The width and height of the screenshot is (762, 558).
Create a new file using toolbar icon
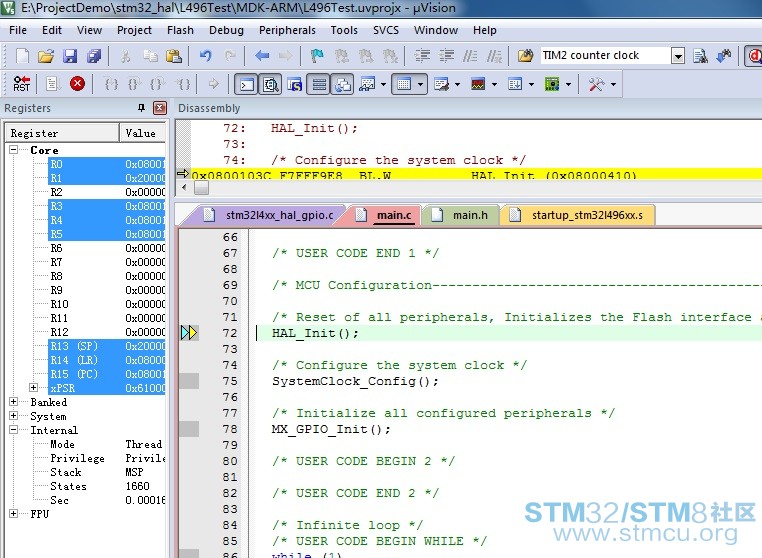coord(22,56)
